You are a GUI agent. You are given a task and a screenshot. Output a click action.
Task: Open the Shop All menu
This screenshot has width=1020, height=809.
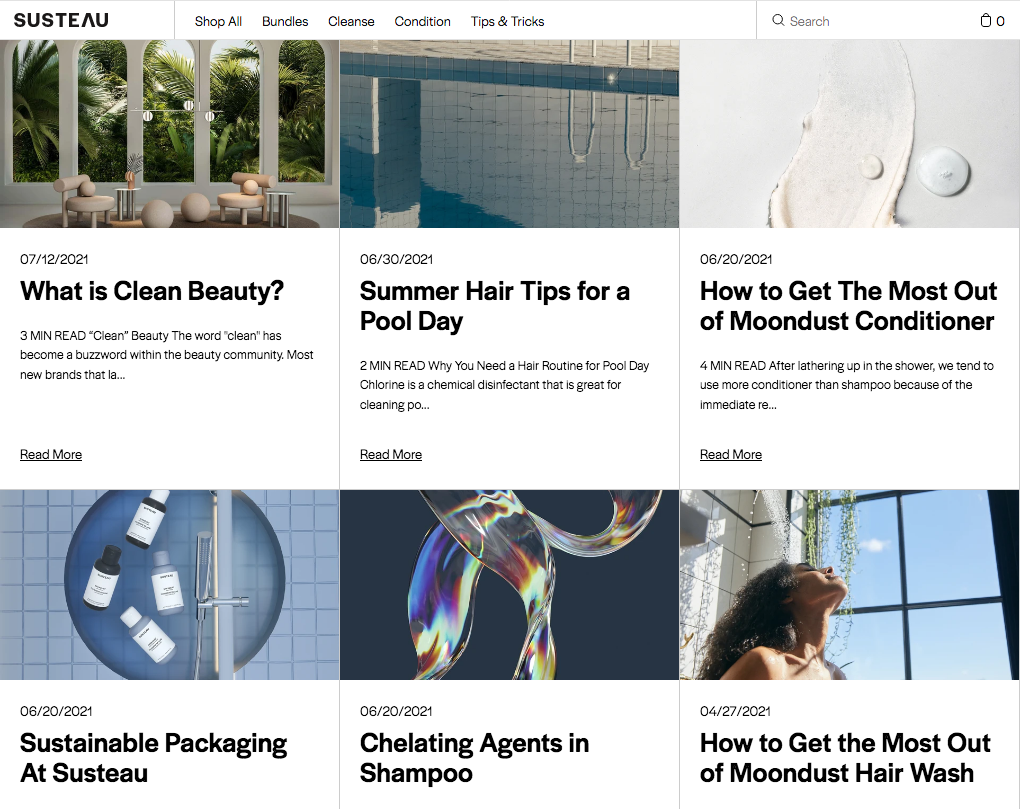coord(218,21)
